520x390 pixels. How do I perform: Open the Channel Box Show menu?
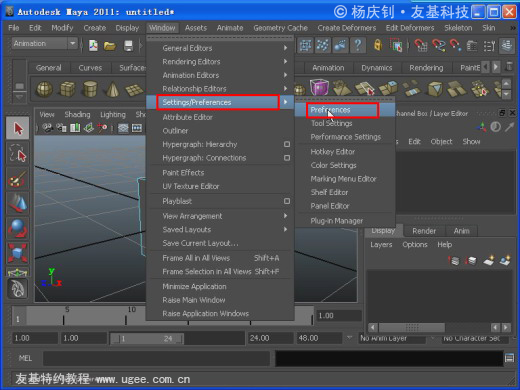click(471, 142)
